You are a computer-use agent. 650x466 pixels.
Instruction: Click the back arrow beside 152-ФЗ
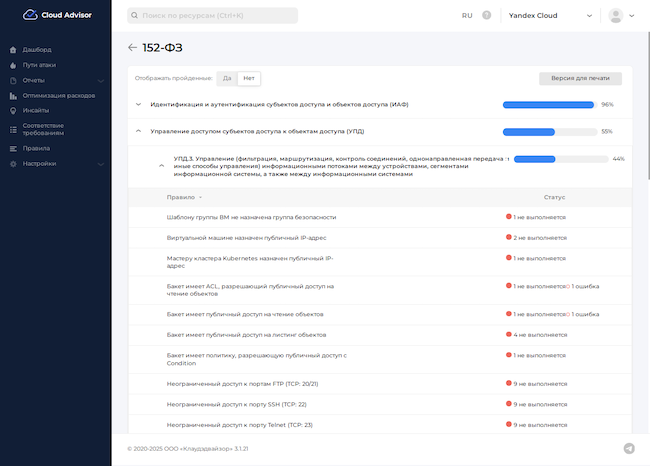(x=133, y=47)
